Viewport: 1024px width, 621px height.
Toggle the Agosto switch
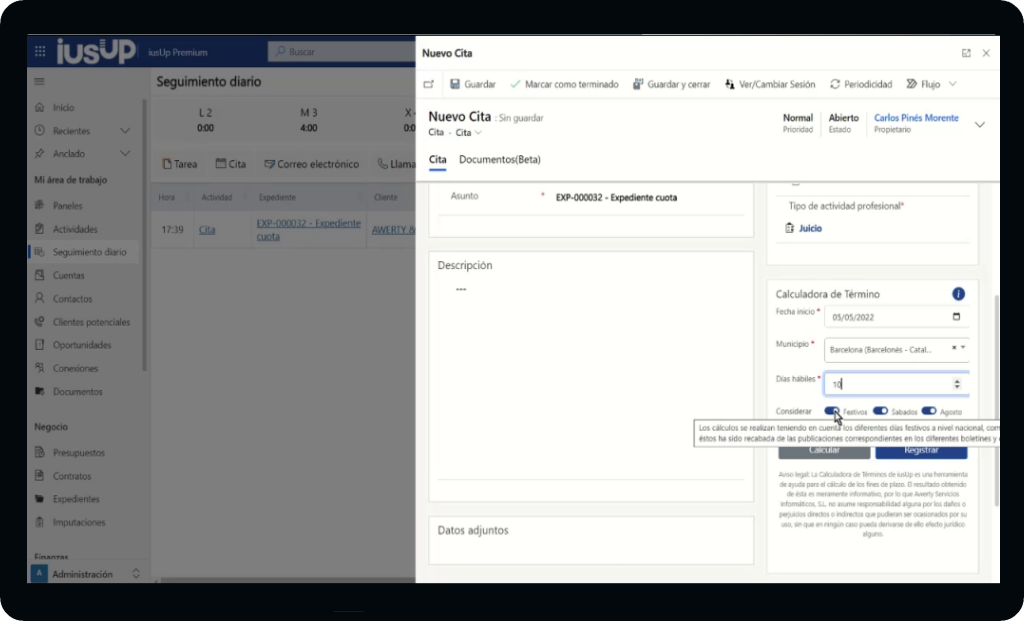click(x=928, y=411)
